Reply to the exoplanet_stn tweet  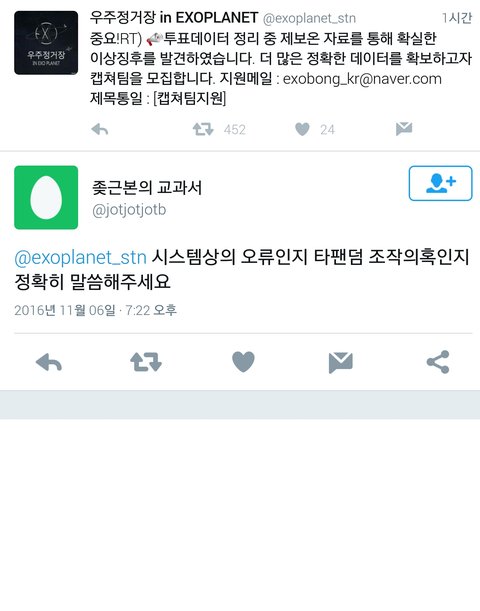[x=100, y=129]
